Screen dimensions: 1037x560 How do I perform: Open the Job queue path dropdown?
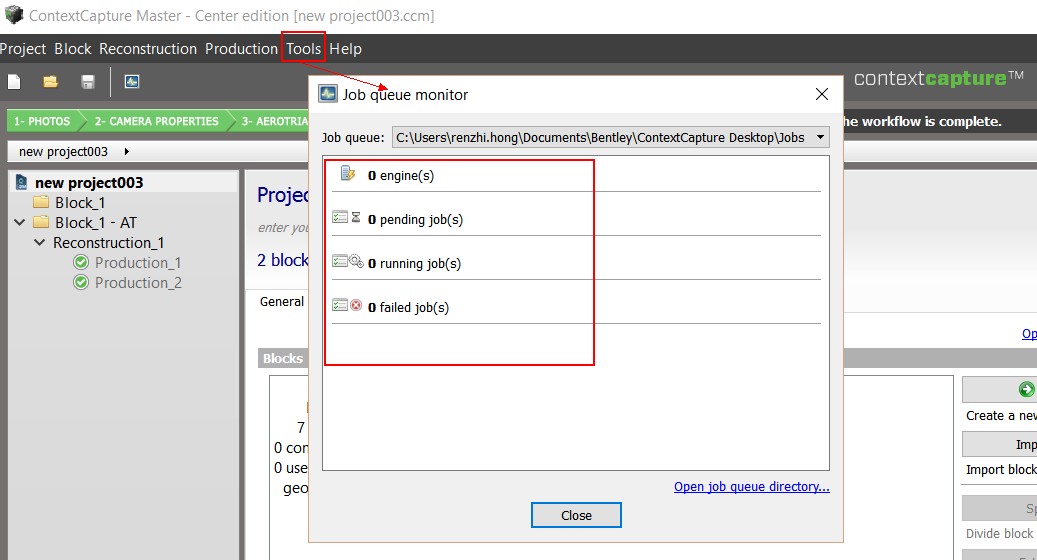[x=820, y=138]
